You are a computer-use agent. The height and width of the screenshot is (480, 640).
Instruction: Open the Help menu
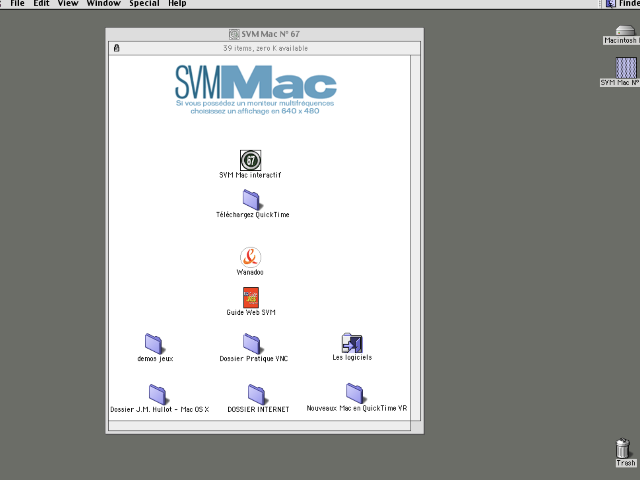(177, 4)
